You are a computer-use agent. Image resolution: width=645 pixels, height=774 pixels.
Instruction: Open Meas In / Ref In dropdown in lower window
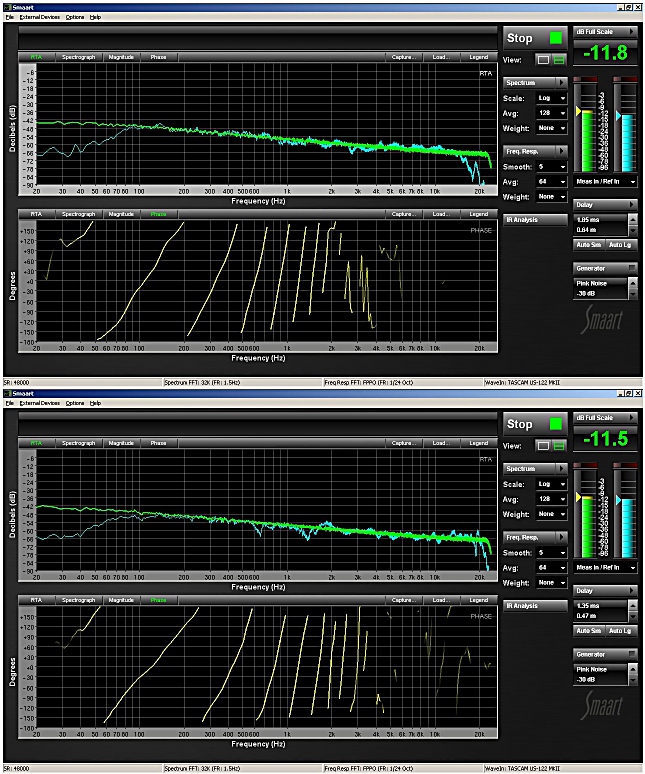click(606, 568)
